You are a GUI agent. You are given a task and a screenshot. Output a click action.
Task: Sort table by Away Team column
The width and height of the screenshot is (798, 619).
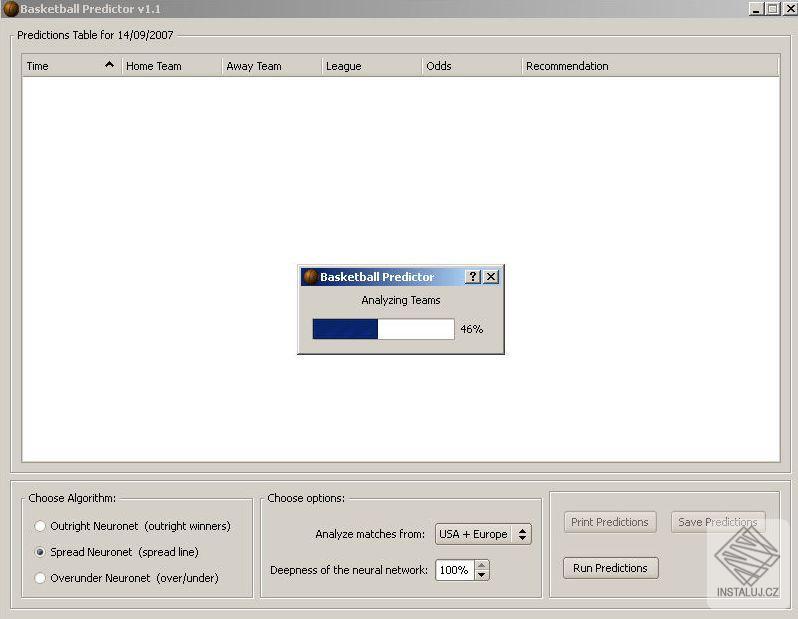tap(272, 66)
